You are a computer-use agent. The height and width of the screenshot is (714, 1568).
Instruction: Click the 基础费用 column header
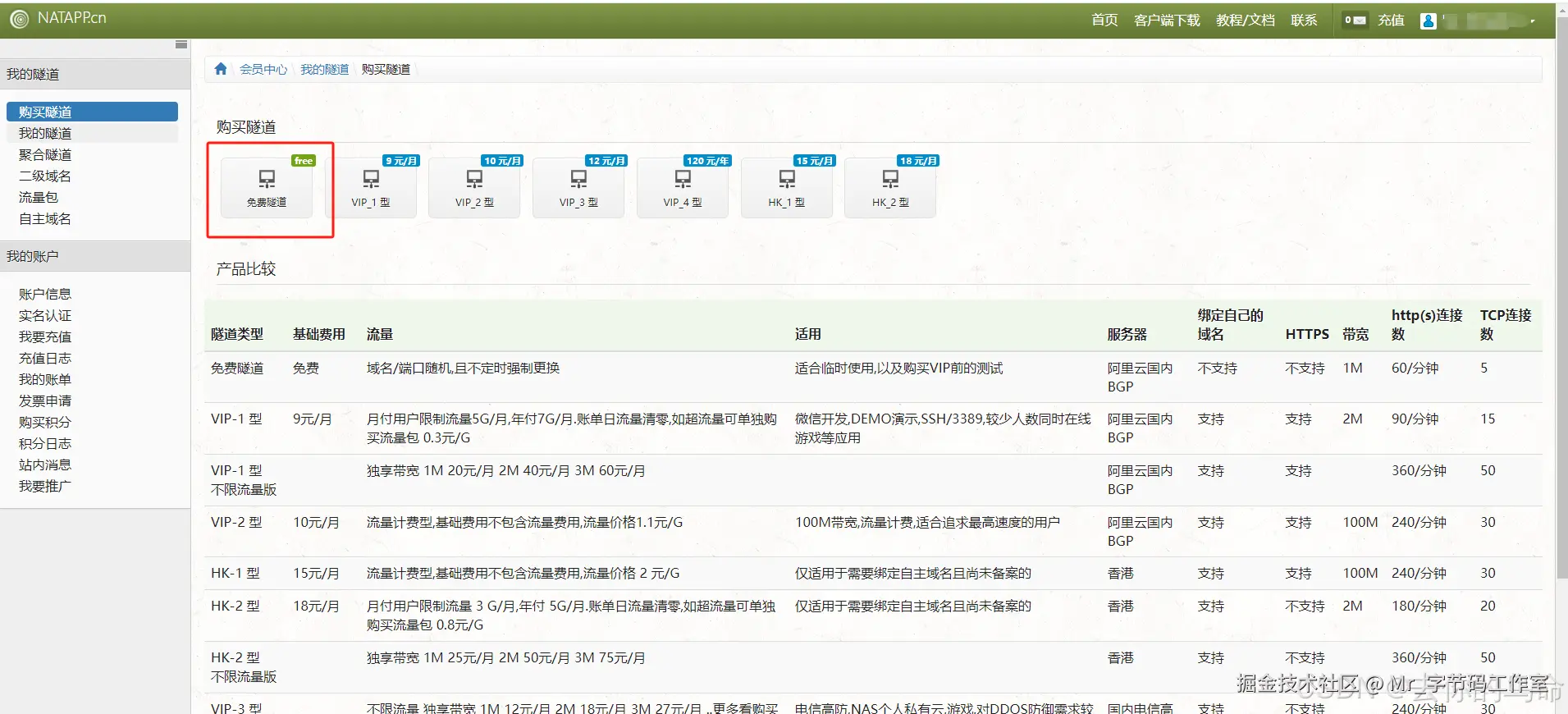319,334
